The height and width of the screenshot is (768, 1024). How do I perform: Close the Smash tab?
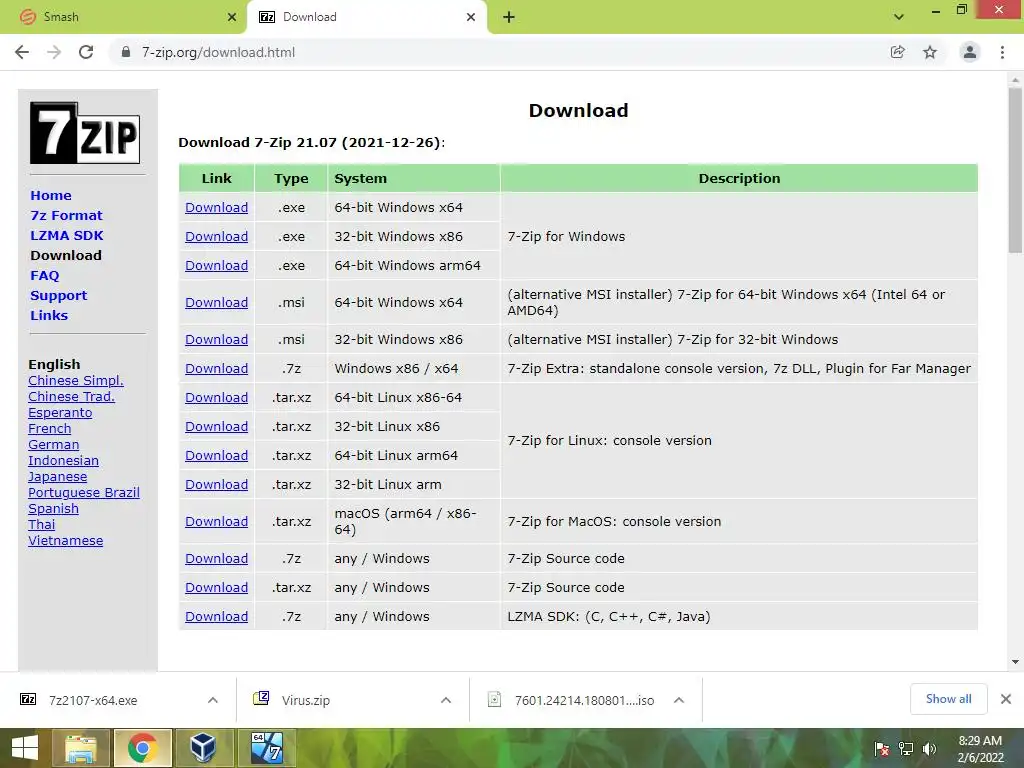click(232, 17)
